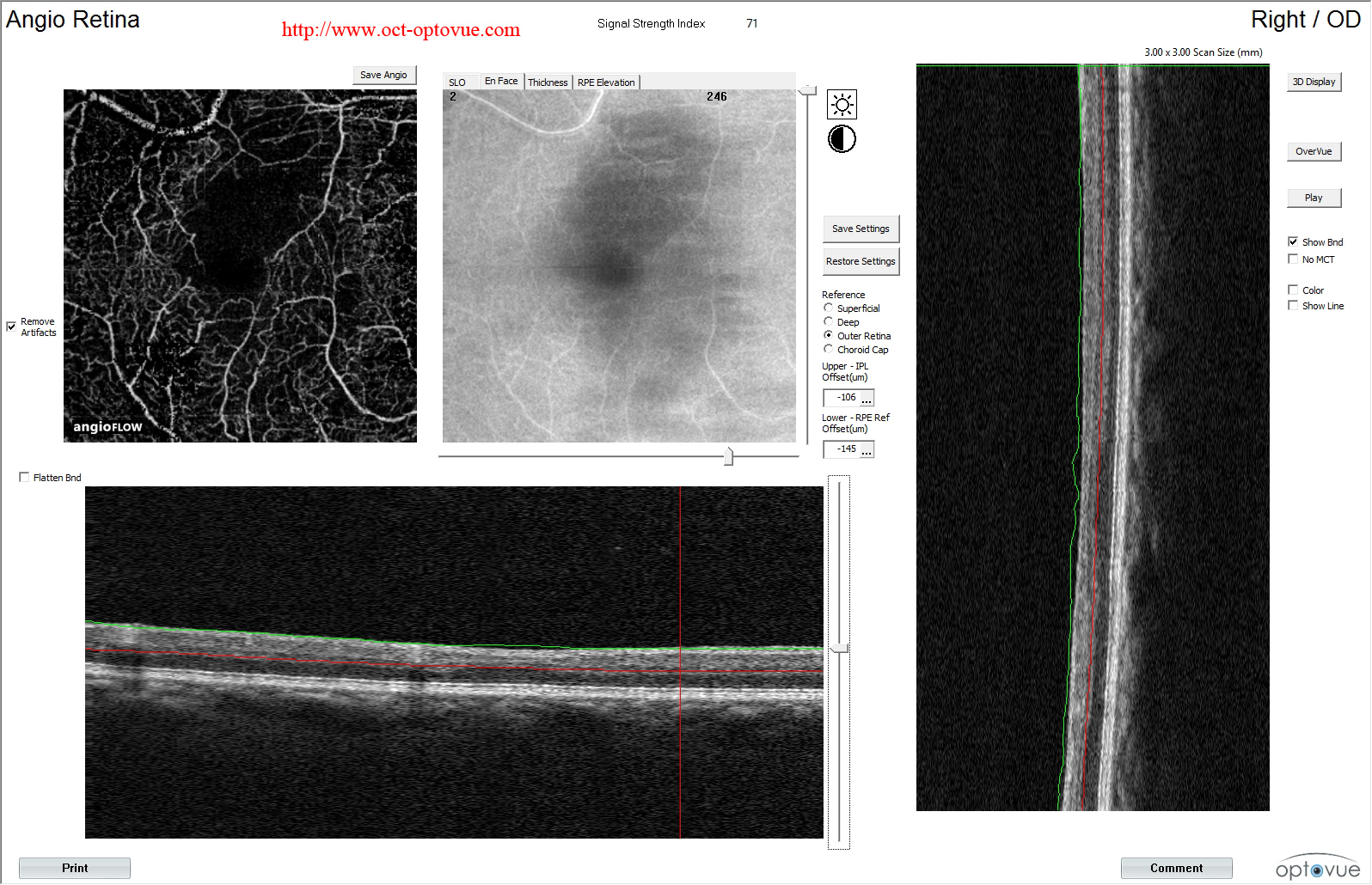Click the Signal Strength Index value 71
Screen dimensions: 1372x885
click(x=752, y=23)
